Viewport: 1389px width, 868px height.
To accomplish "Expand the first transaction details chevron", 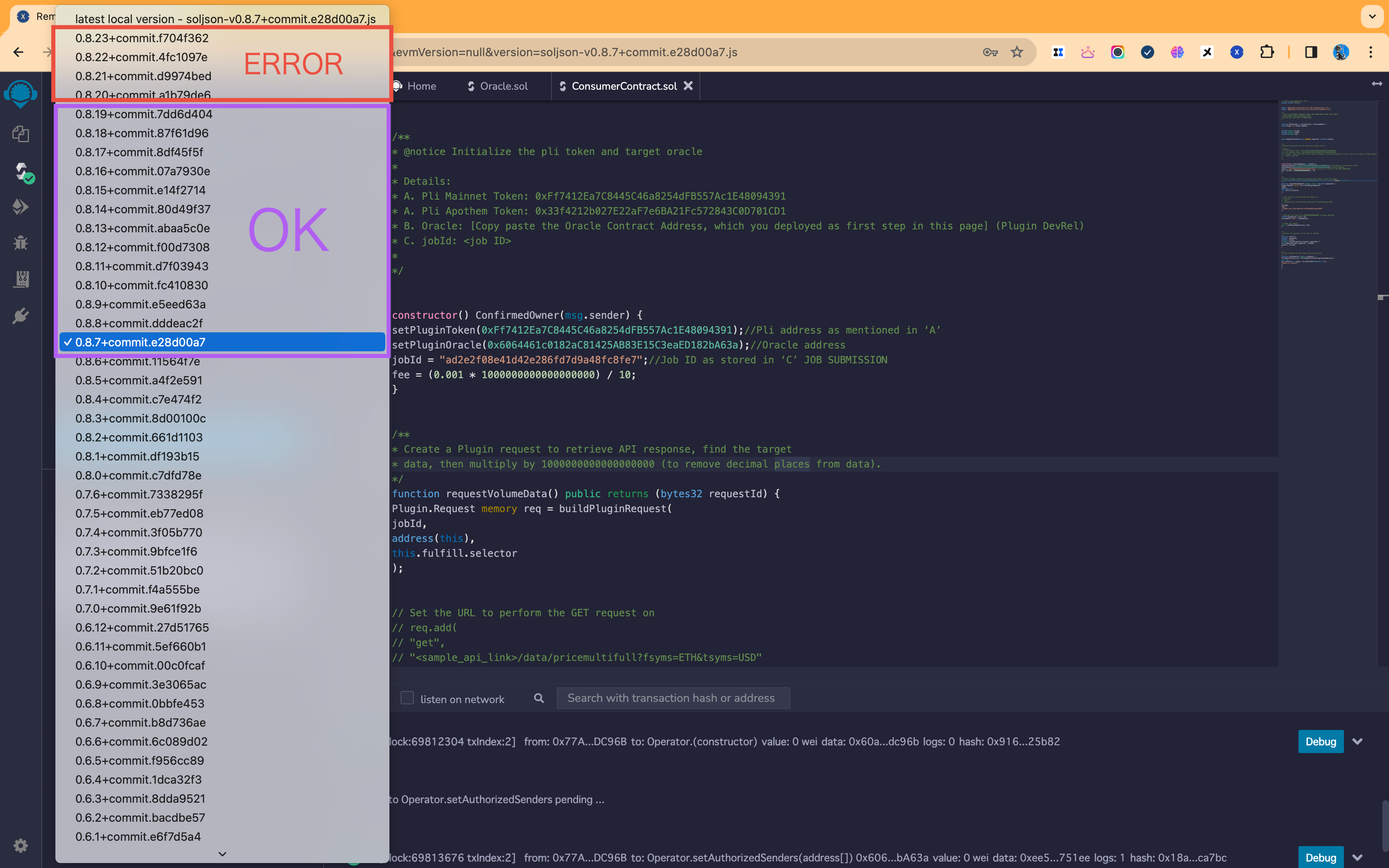I will 1358,741.
